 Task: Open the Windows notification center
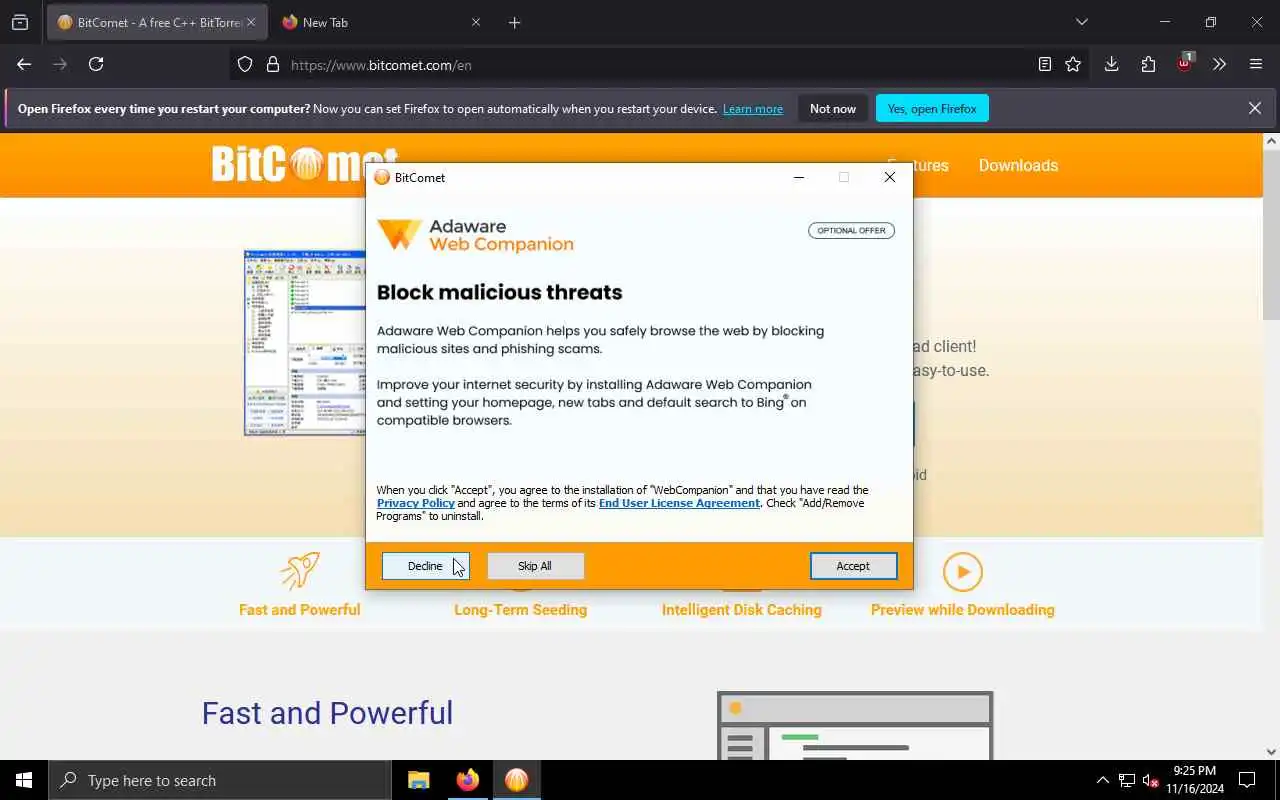1247,780
